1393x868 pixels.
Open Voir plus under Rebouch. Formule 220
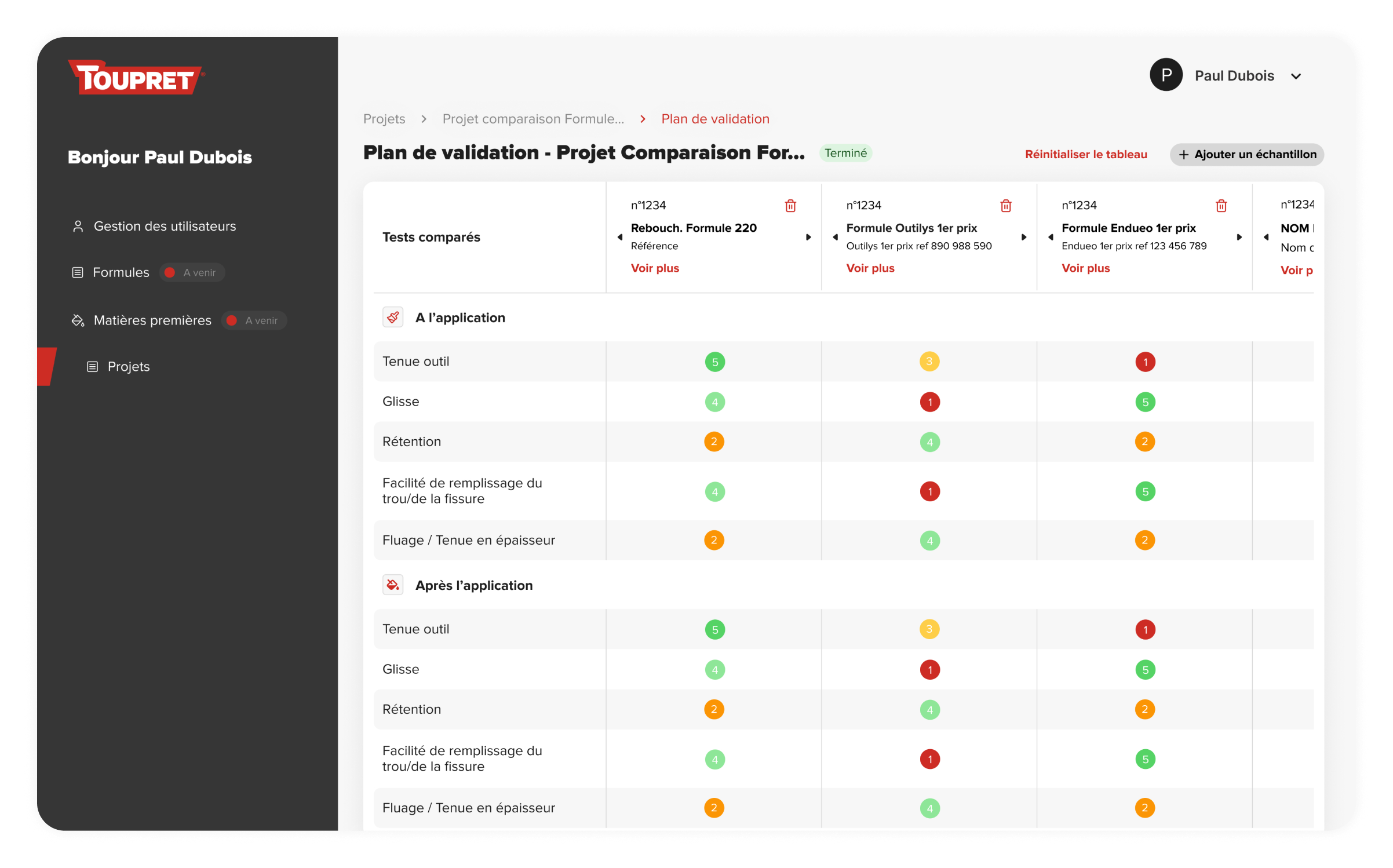655,268
